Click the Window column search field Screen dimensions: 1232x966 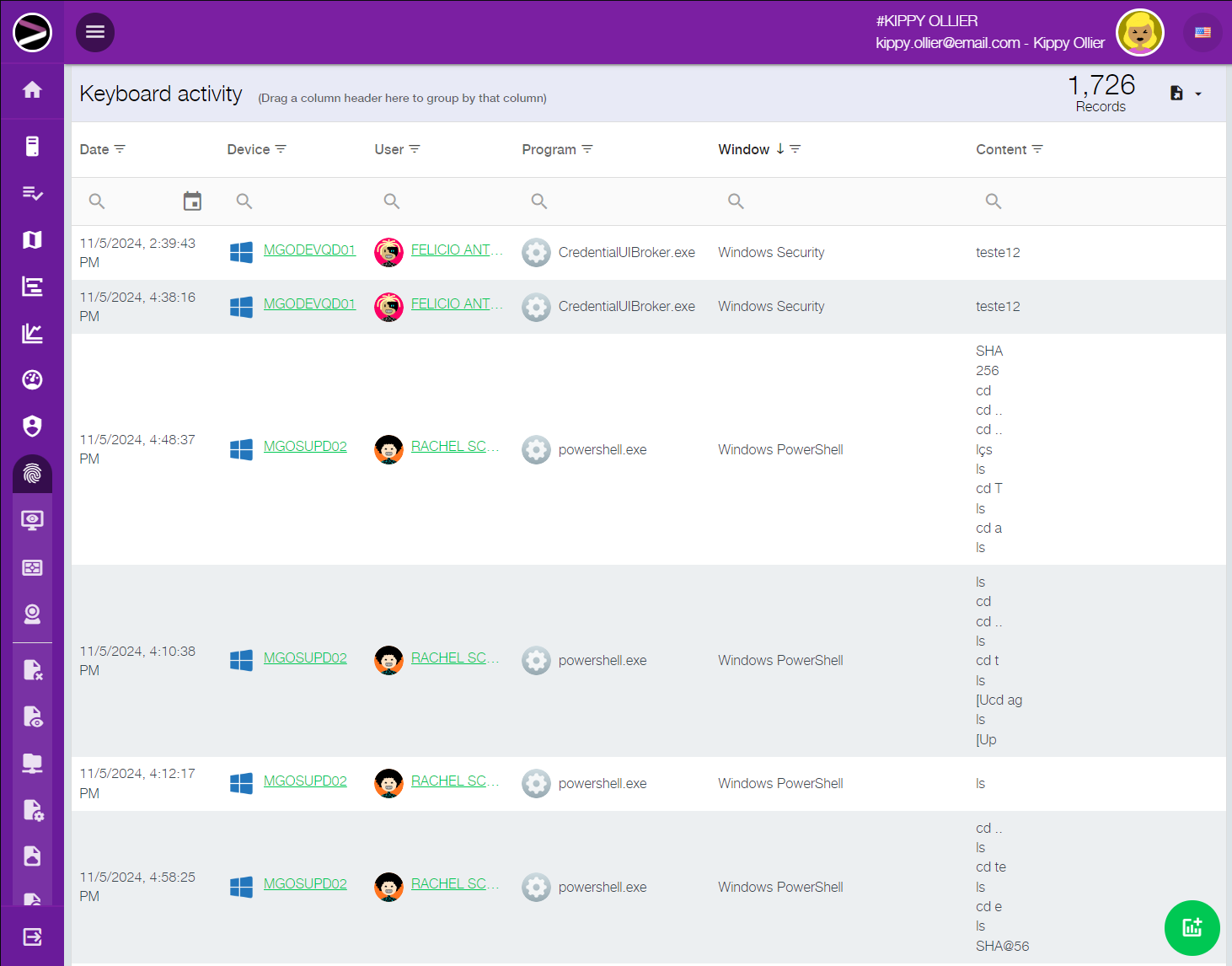(x=843, y=201)
